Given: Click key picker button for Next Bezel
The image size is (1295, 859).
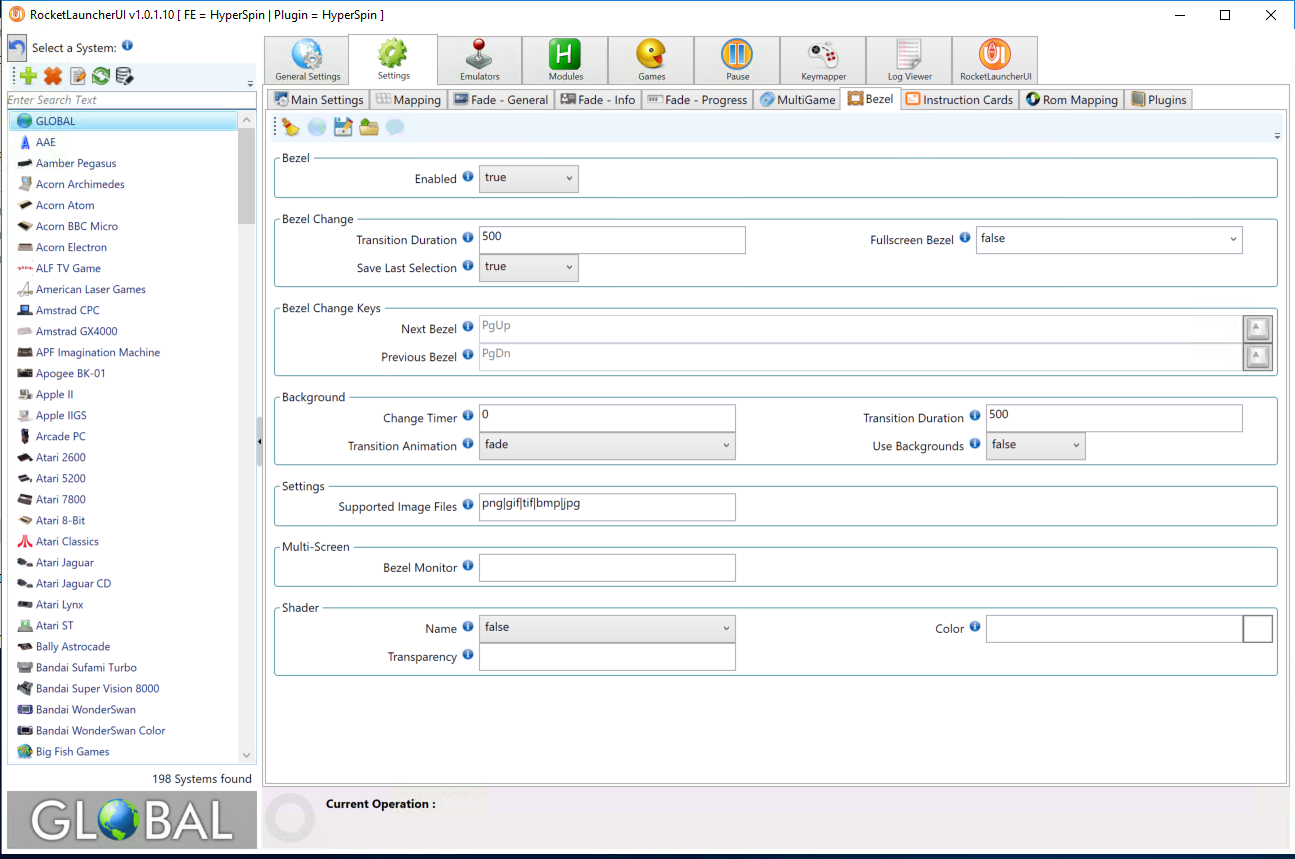Looking at the screenshot, I should (1258, 329).
